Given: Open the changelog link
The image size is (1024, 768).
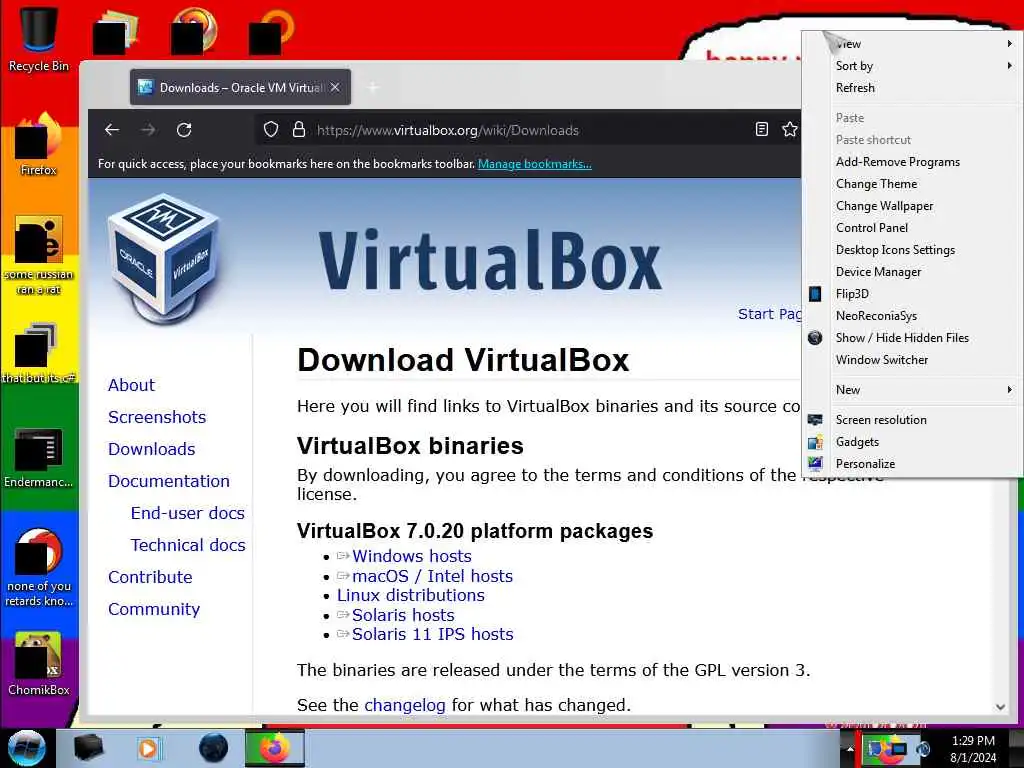Looking at the screenshot, I should 405,705.
